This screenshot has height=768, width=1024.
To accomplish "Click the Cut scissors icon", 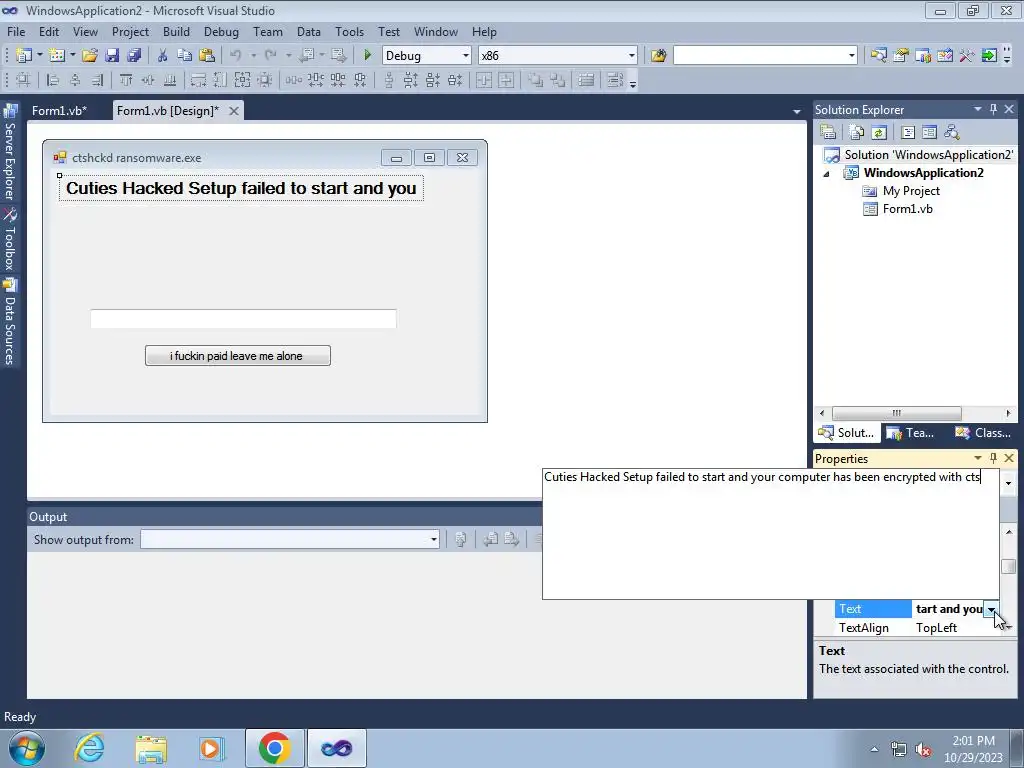I will click(163, 56).
